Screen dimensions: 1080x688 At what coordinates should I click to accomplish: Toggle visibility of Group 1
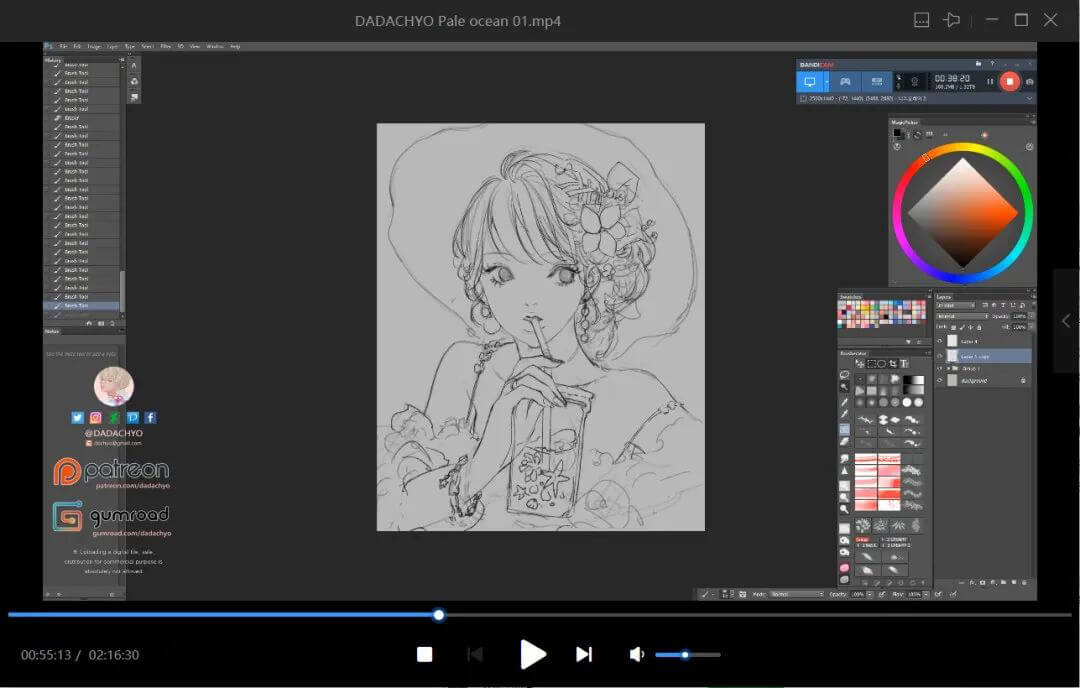[x=940, y=368]
